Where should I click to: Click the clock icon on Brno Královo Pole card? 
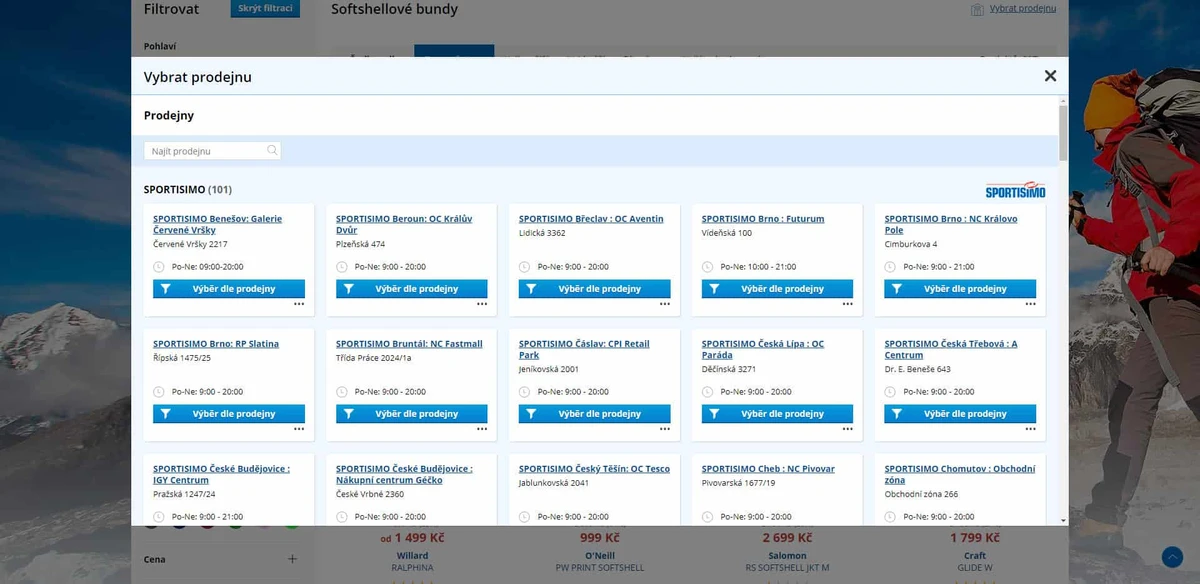tap(890, 267)
